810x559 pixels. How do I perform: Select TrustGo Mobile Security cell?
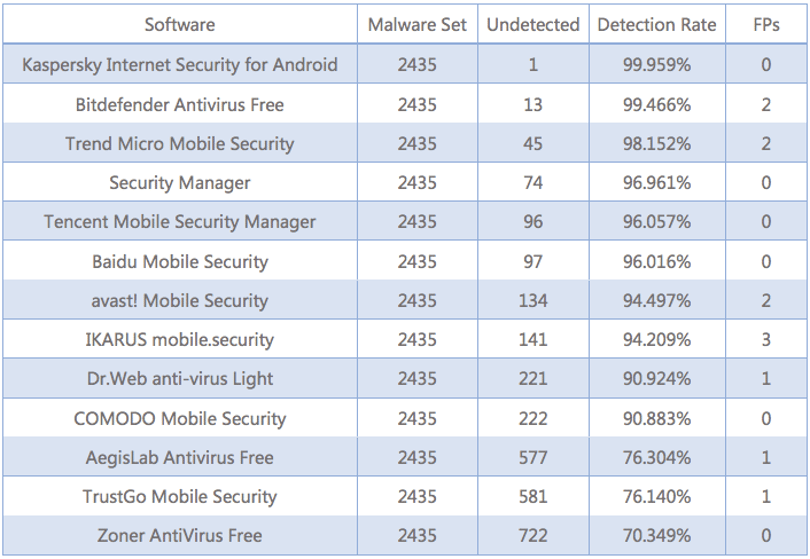point(180,496)
